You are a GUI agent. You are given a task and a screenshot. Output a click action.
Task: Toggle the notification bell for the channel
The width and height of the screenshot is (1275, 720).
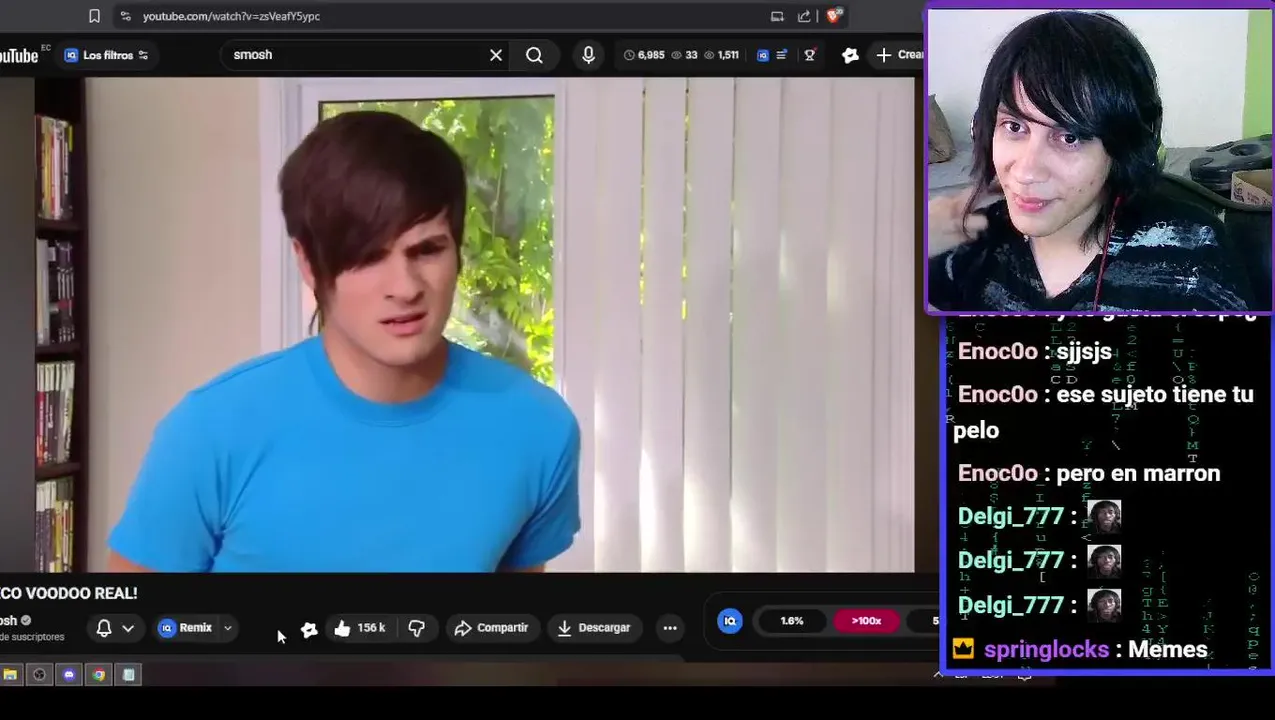(104, 628)
